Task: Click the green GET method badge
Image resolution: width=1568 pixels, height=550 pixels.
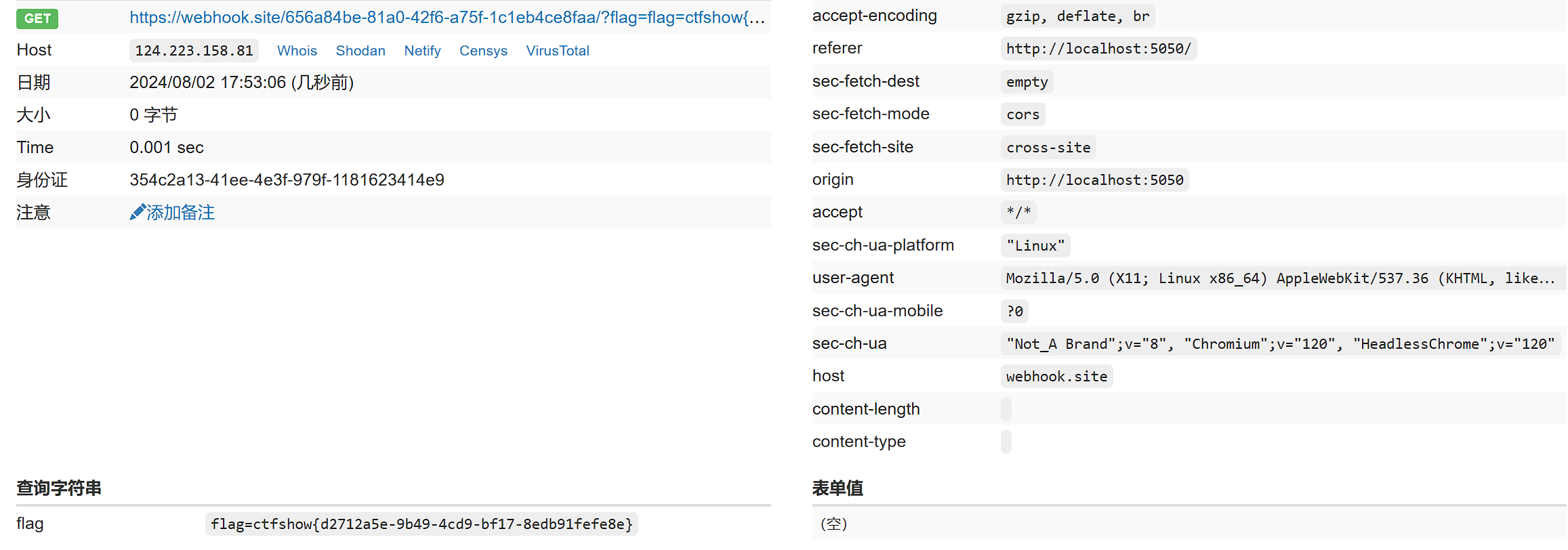Action: coord(37,18)
